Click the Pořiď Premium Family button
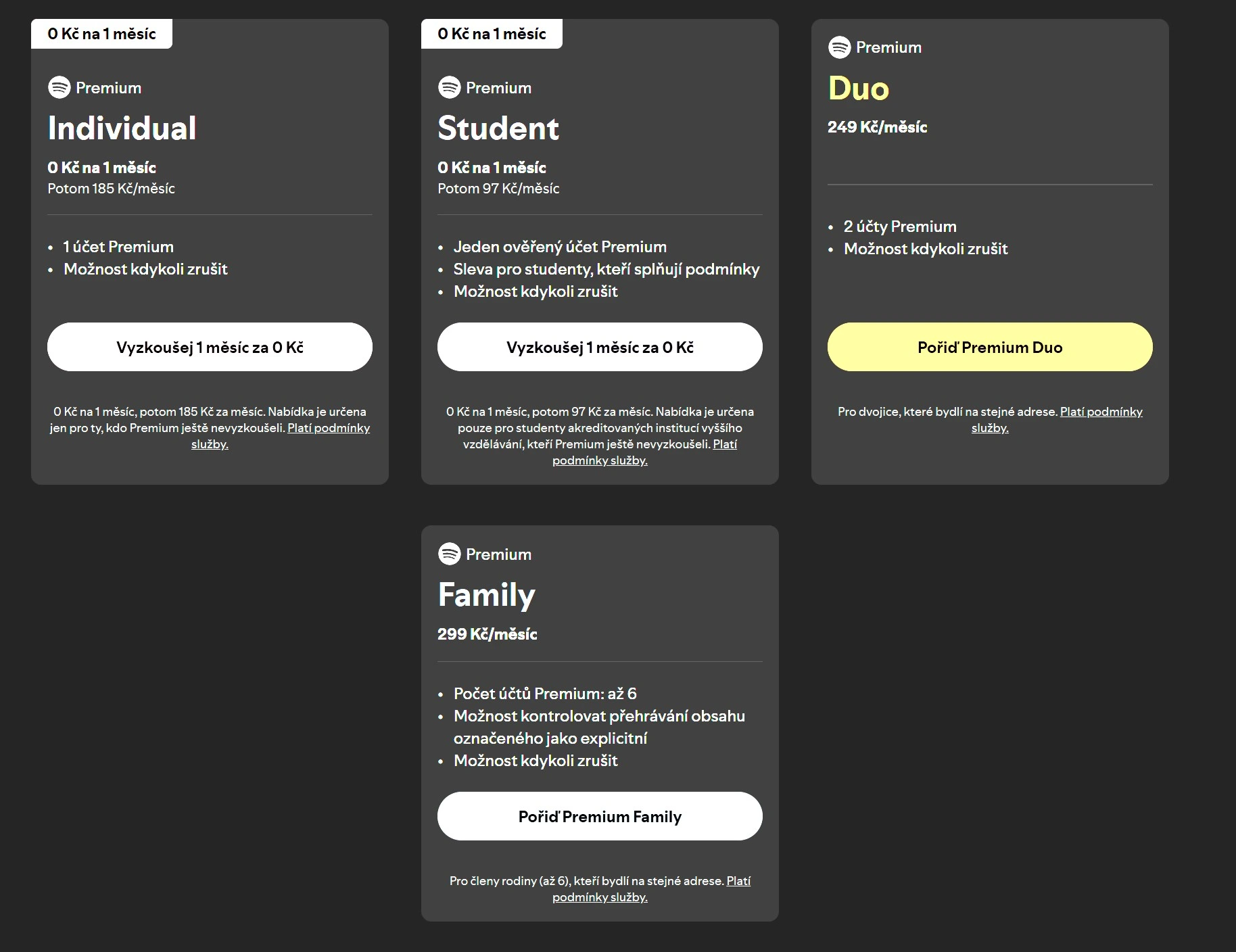 pyautogui.click(x=600, y=816)
